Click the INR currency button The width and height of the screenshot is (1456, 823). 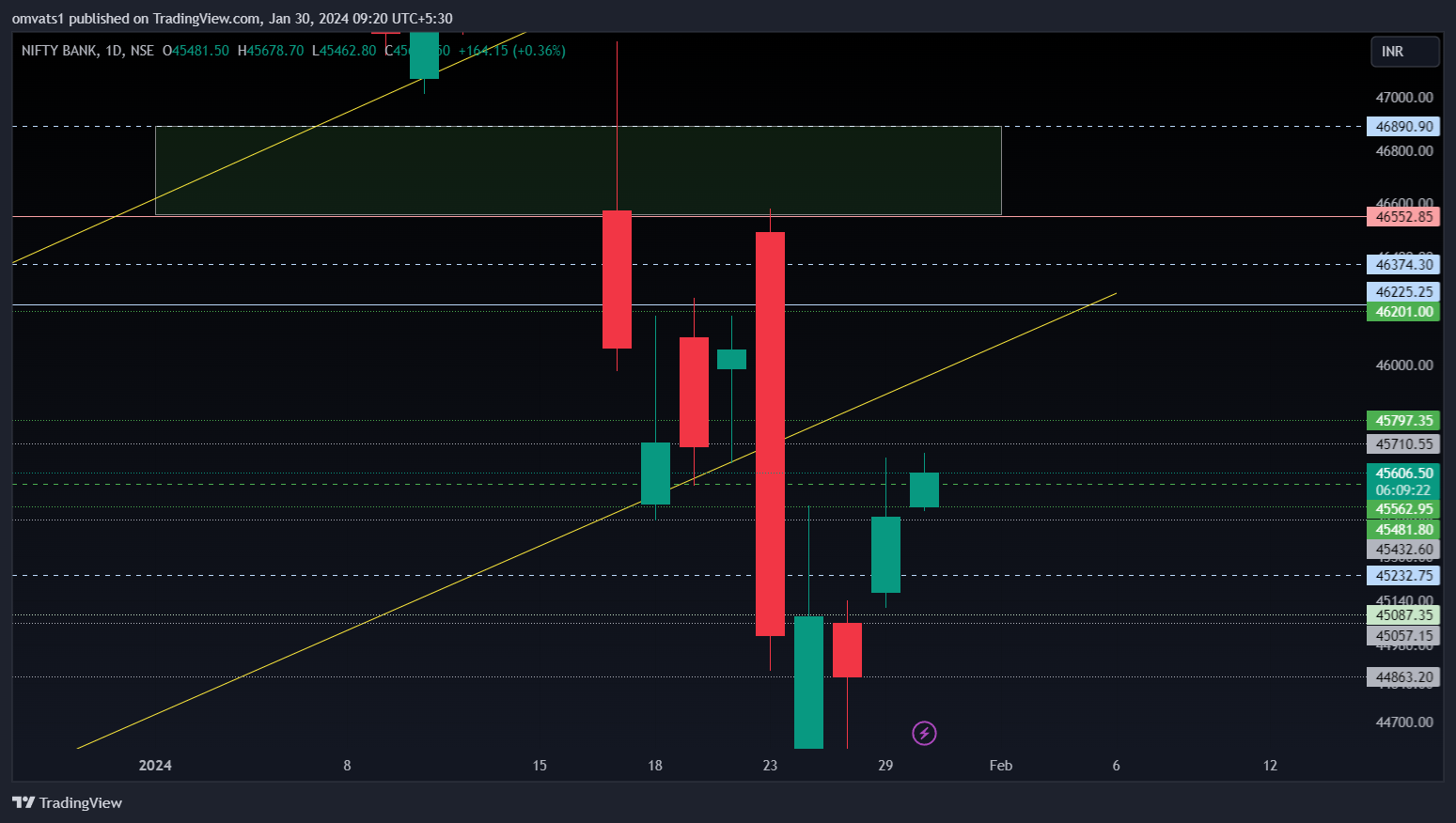(x=1404, y=52)
